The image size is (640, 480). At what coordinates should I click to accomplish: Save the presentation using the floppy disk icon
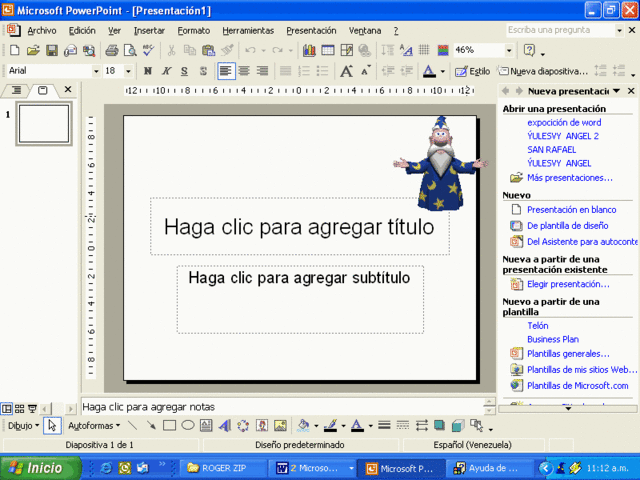point(52,50)
